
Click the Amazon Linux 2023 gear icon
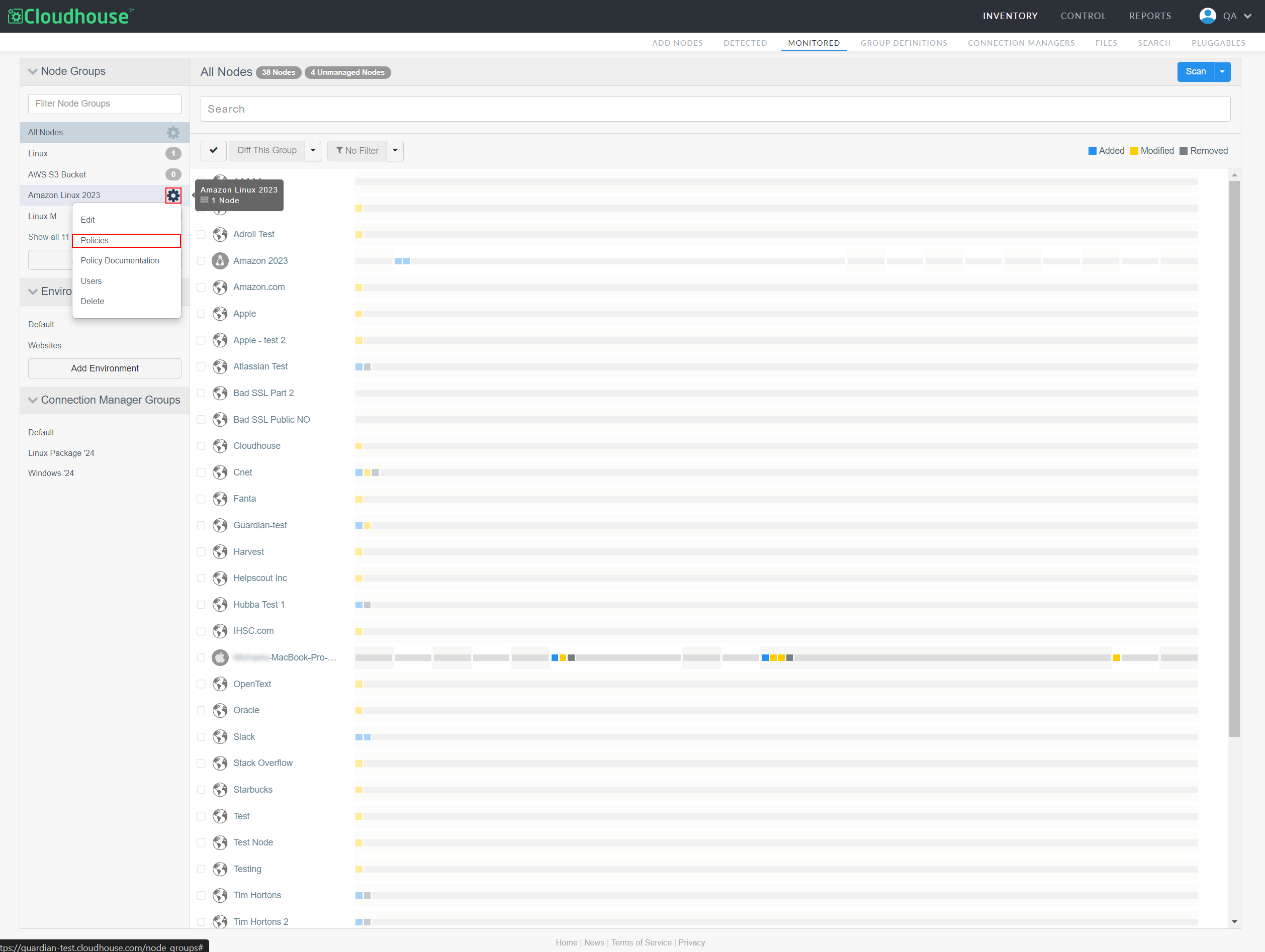173,196
